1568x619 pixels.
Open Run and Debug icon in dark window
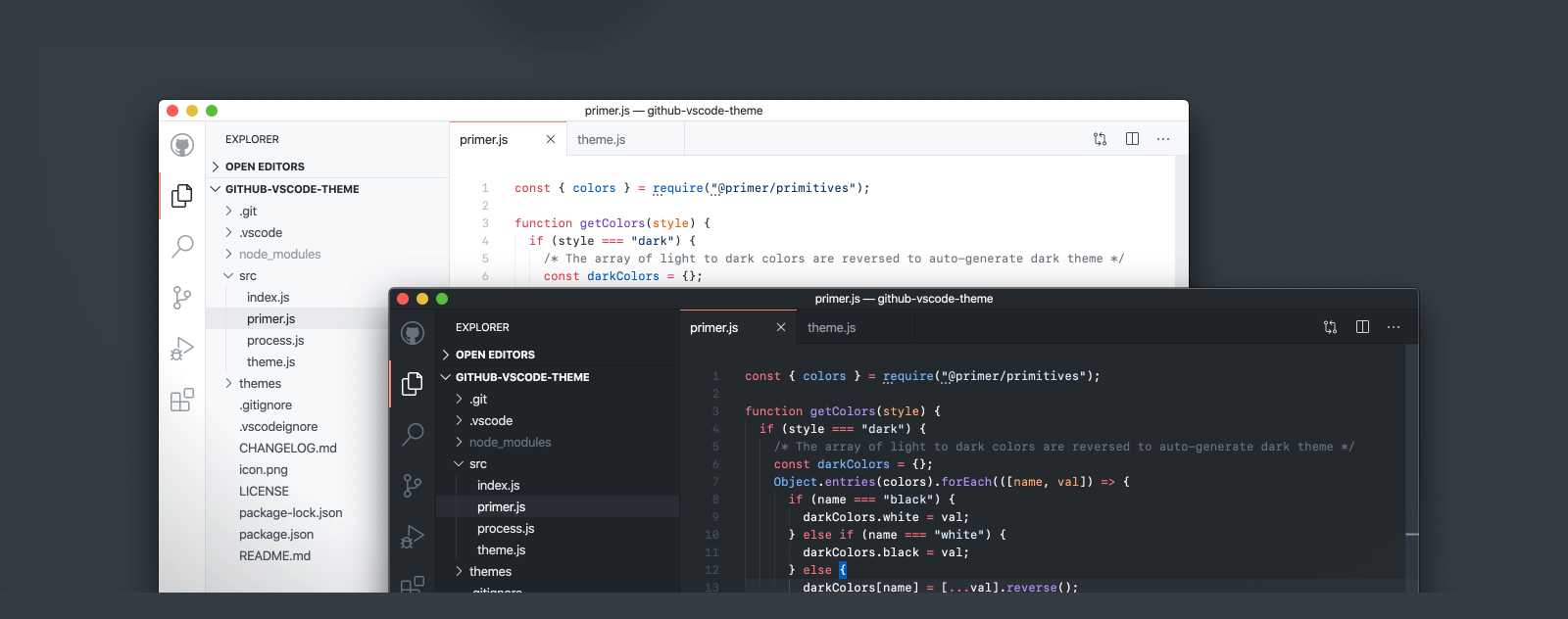(413, 537)
